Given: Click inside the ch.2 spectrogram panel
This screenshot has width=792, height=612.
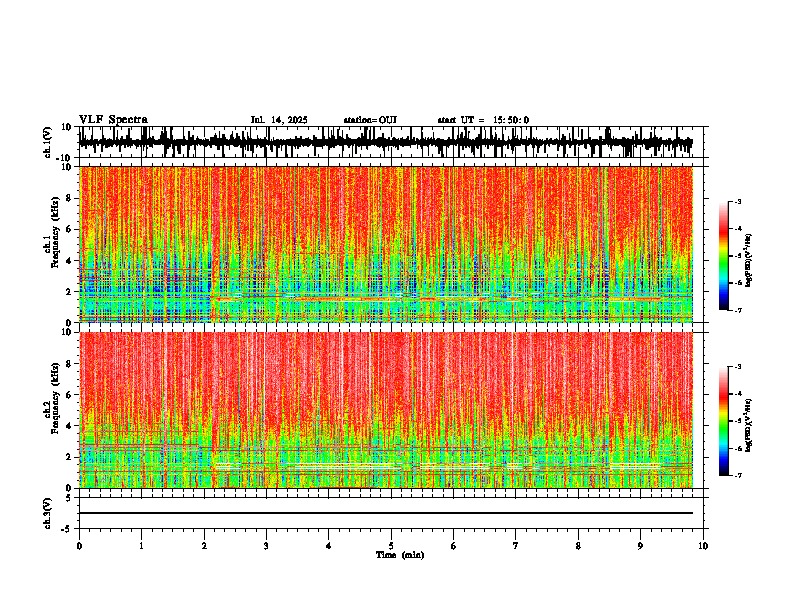Looking at the screenshot, I should tap(386, 410).
